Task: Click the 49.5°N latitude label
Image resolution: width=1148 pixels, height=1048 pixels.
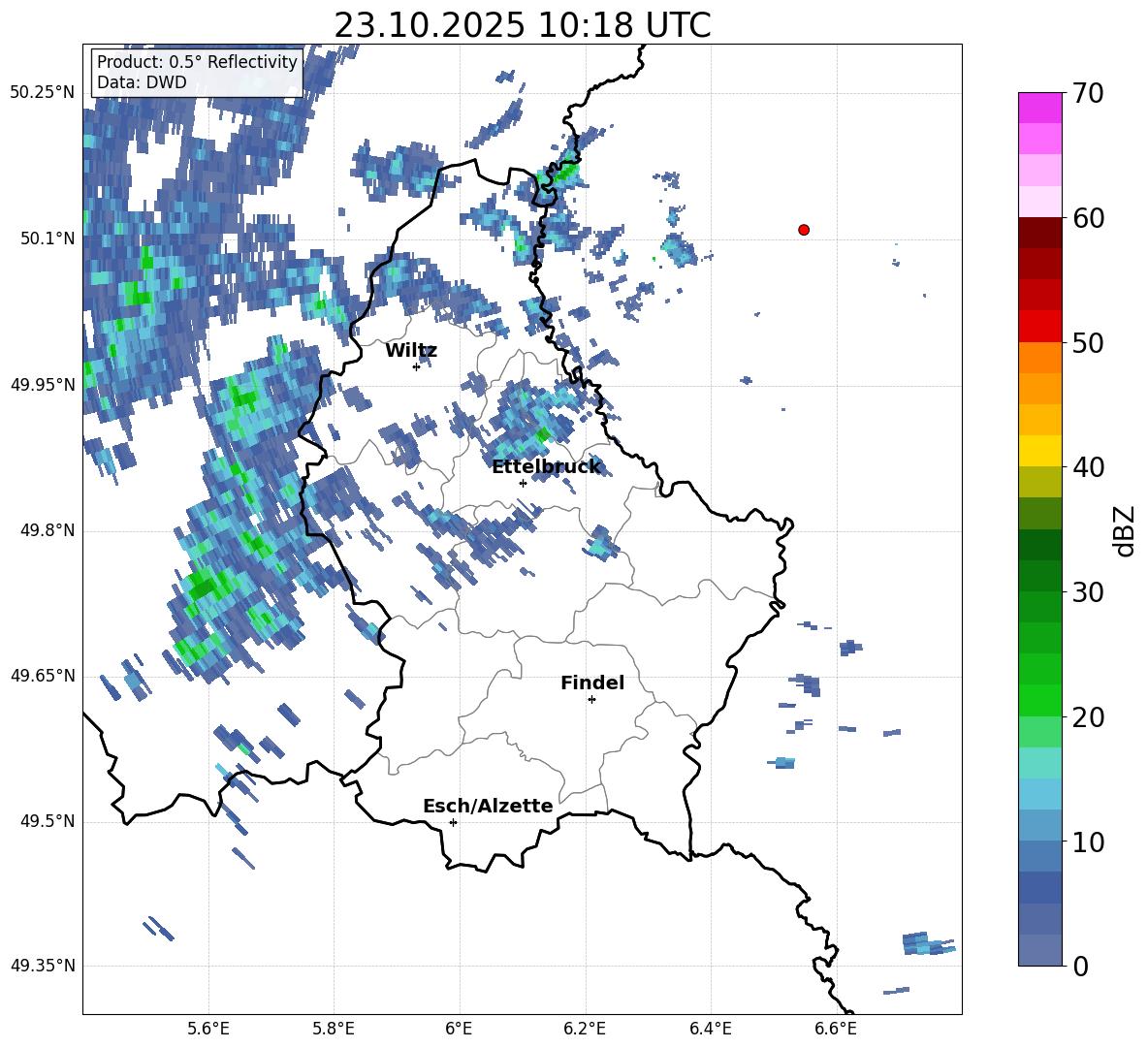Action: pyautogui.click(x=47, y=821)
